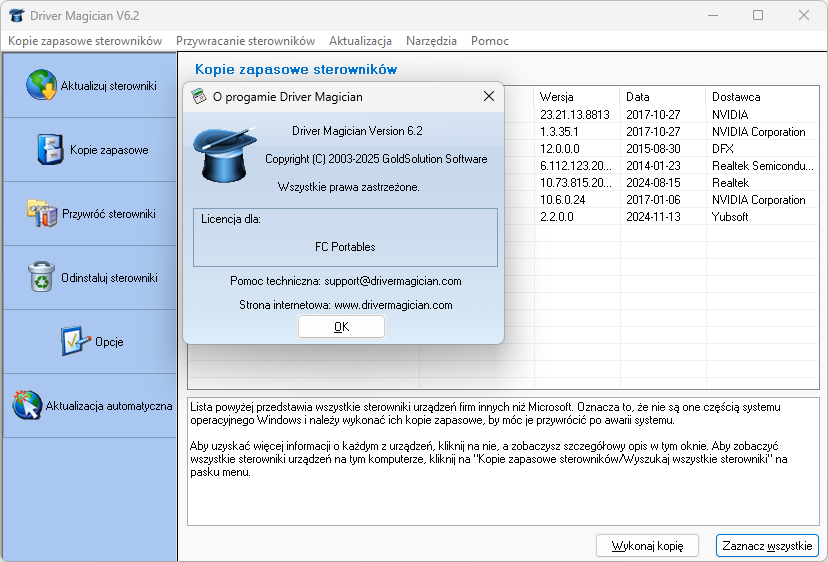
Task: Select version 2.2.0.0 cell
Action: tap(557, 217)
